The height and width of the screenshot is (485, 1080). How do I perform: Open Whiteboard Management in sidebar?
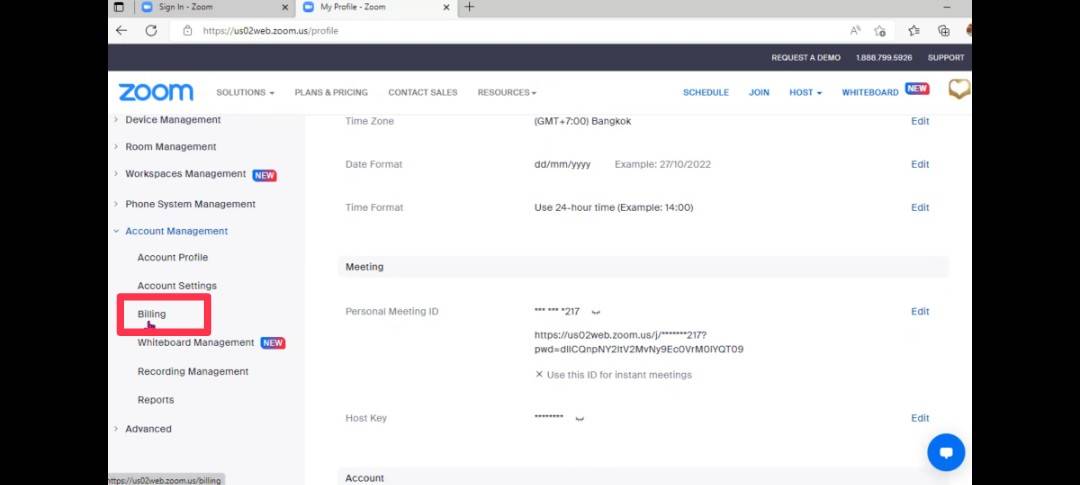(x=196, y=343)
